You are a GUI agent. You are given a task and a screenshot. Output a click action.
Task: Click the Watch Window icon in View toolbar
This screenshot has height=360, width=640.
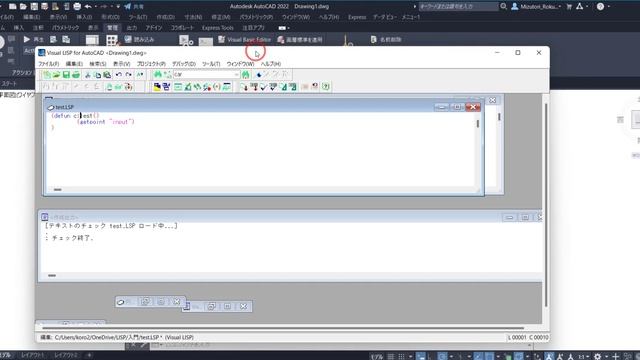[227, 87]
